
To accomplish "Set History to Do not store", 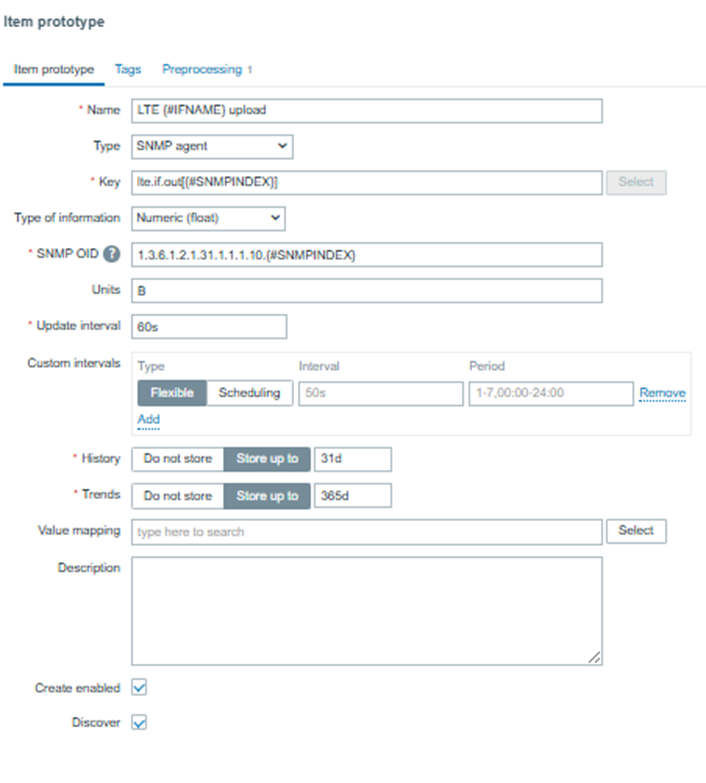I will tap(177, 459).
